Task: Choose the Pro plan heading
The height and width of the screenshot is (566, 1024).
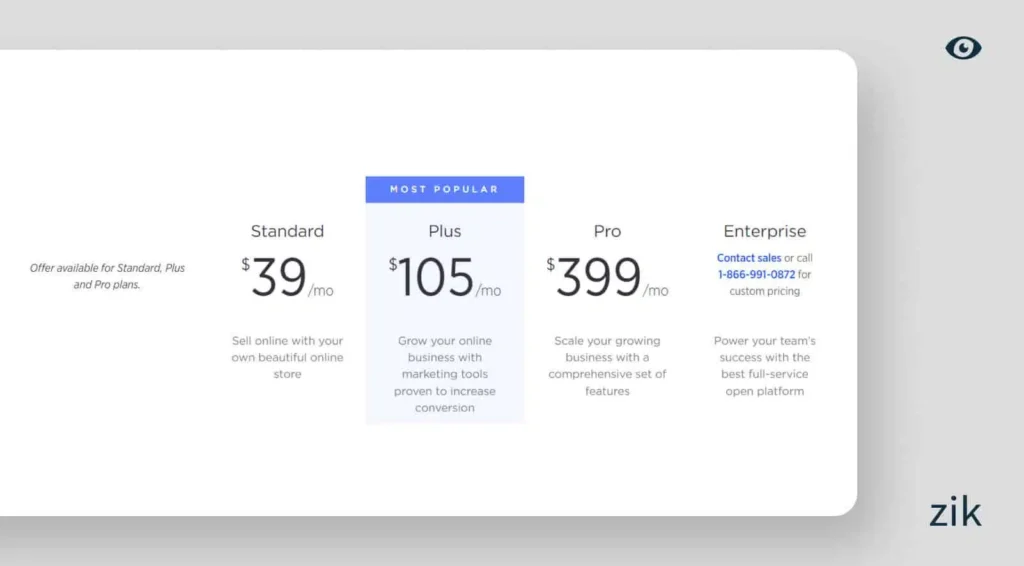Action: [607, 231]
